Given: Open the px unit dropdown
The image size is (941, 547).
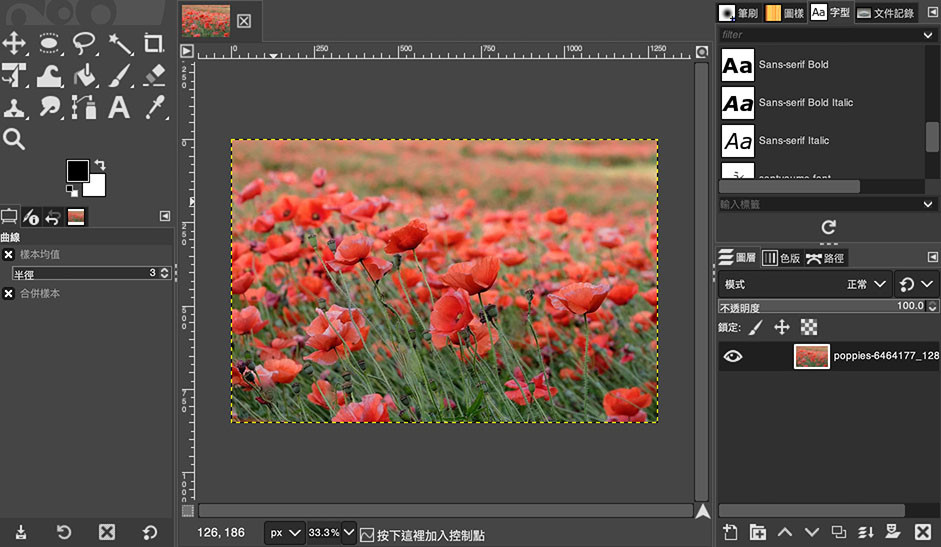Looking at the screenshot, I should coord(284,533).
